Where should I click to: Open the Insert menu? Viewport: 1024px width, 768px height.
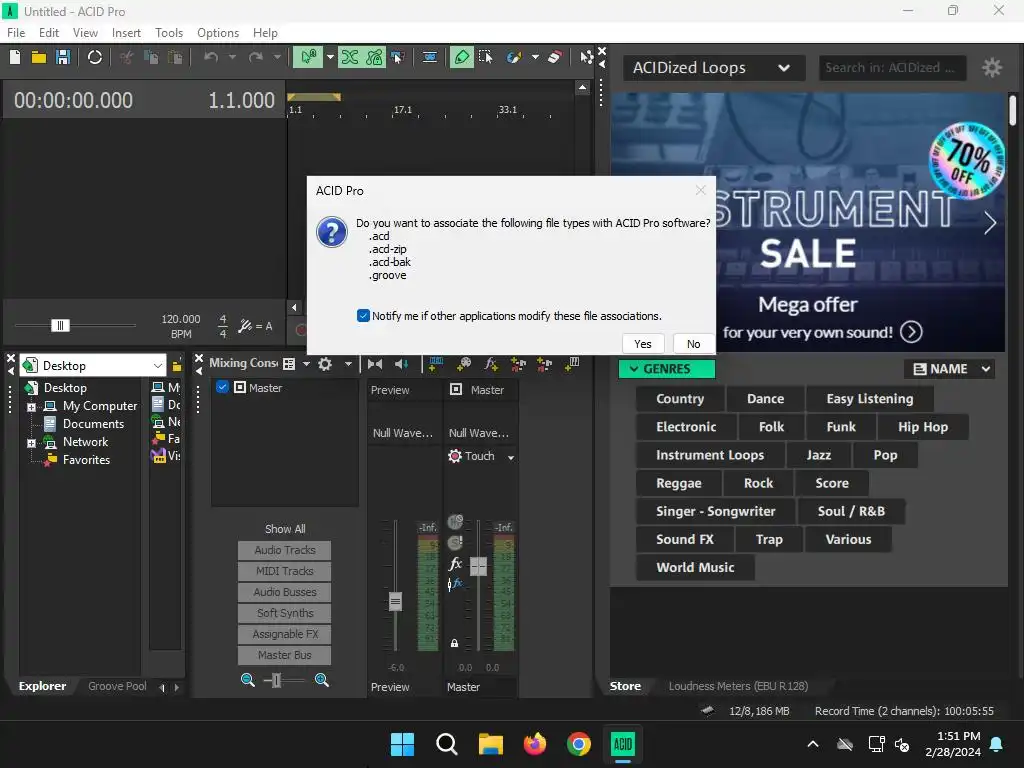(126, 33)
